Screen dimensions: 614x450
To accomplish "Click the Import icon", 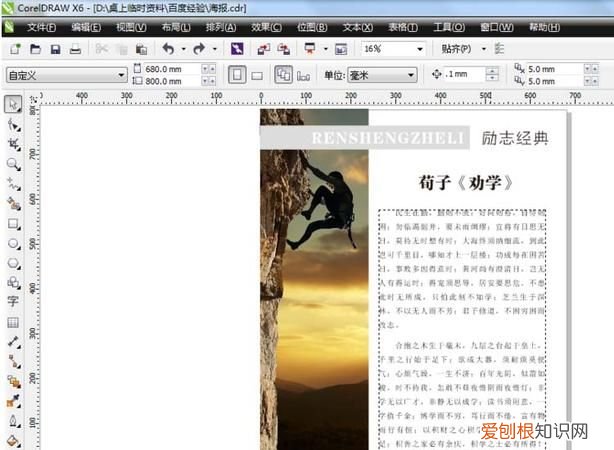I will point(263,49).
